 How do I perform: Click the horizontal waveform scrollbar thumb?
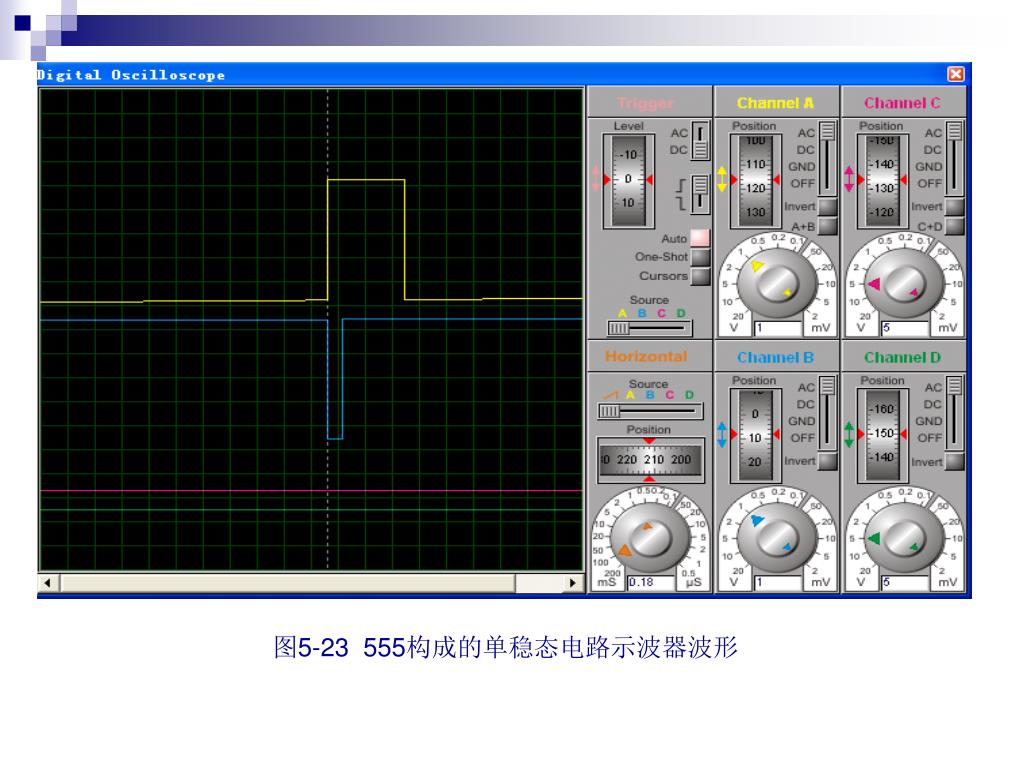288,583
